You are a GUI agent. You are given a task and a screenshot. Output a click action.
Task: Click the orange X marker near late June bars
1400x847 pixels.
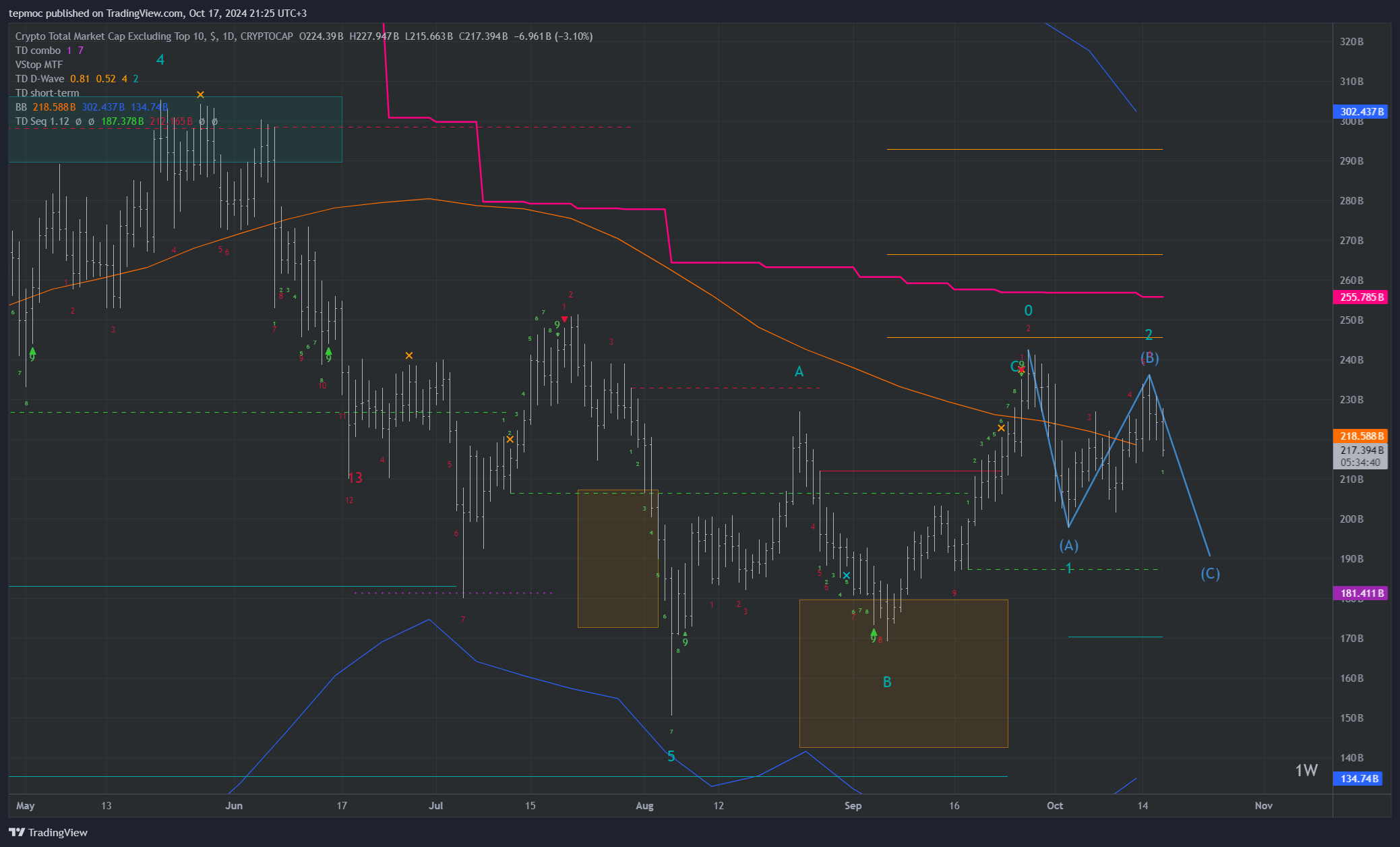[409, 355]
